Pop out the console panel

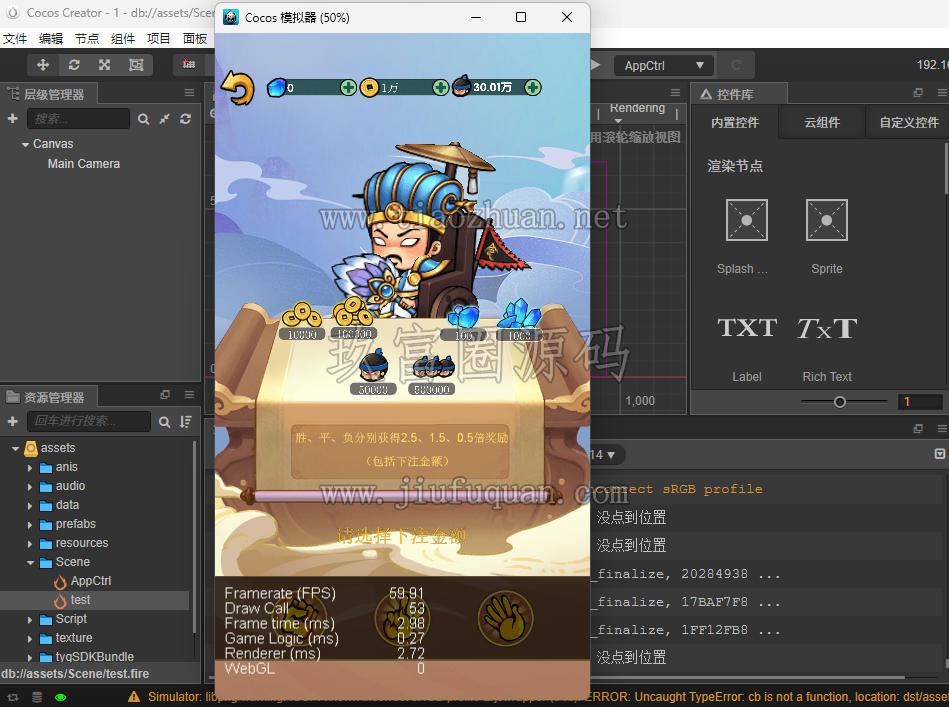point(918,429)
